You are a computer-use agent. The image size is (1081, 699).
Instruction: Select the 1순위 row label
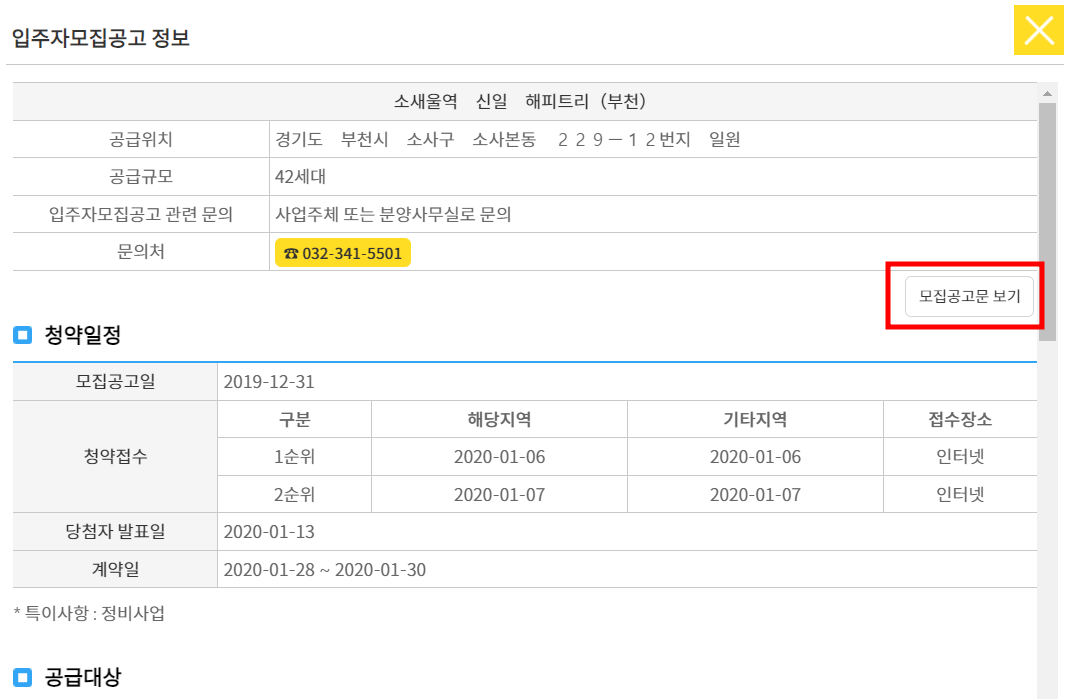point(295,457)
